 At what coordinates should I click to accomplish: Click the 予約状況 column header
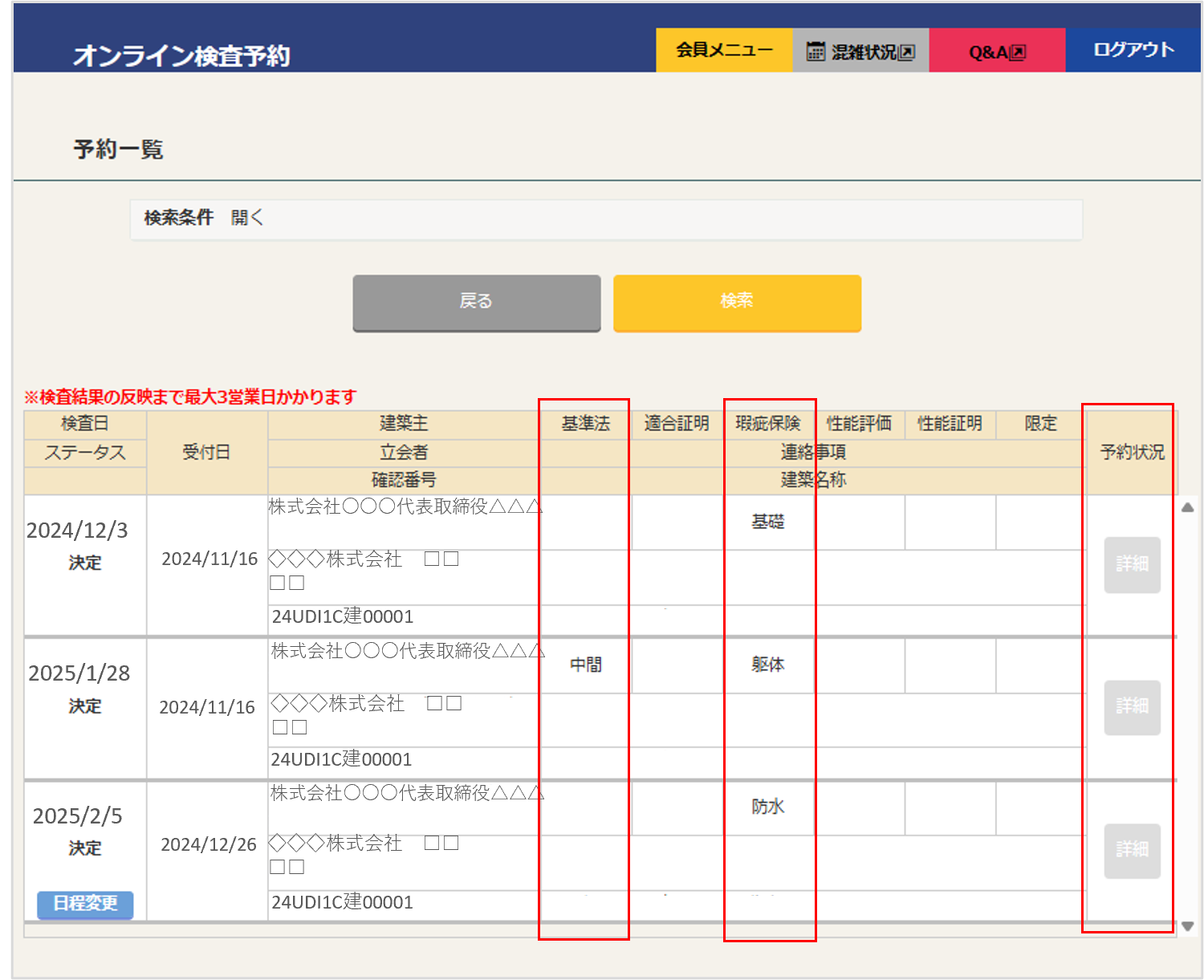click(1132, 453)
